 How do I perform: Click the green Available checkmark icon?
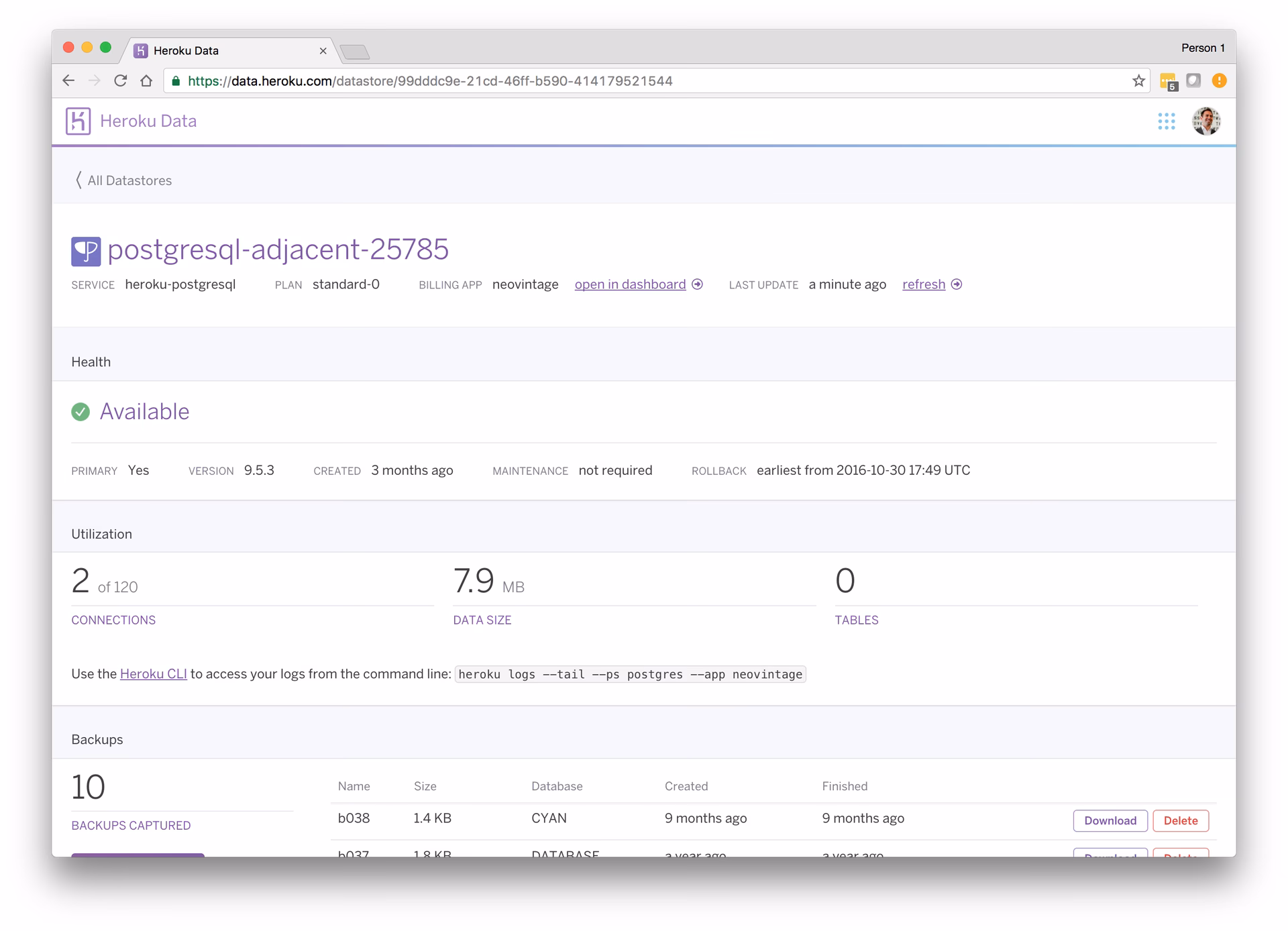point(80,412)
